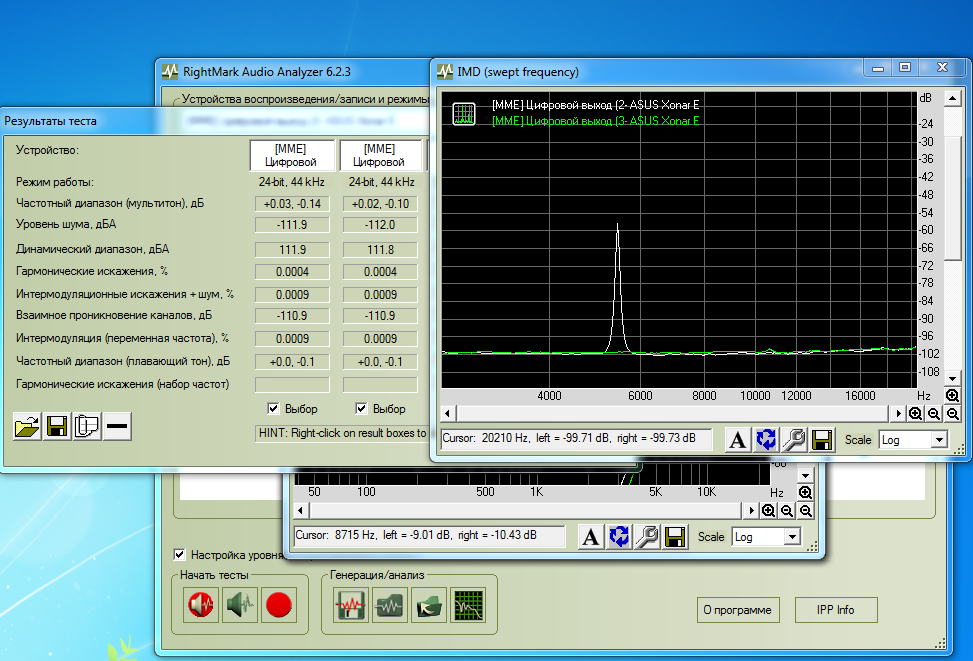Save test results with the floppy icon
973x661 pixels.
coord(57,426)
